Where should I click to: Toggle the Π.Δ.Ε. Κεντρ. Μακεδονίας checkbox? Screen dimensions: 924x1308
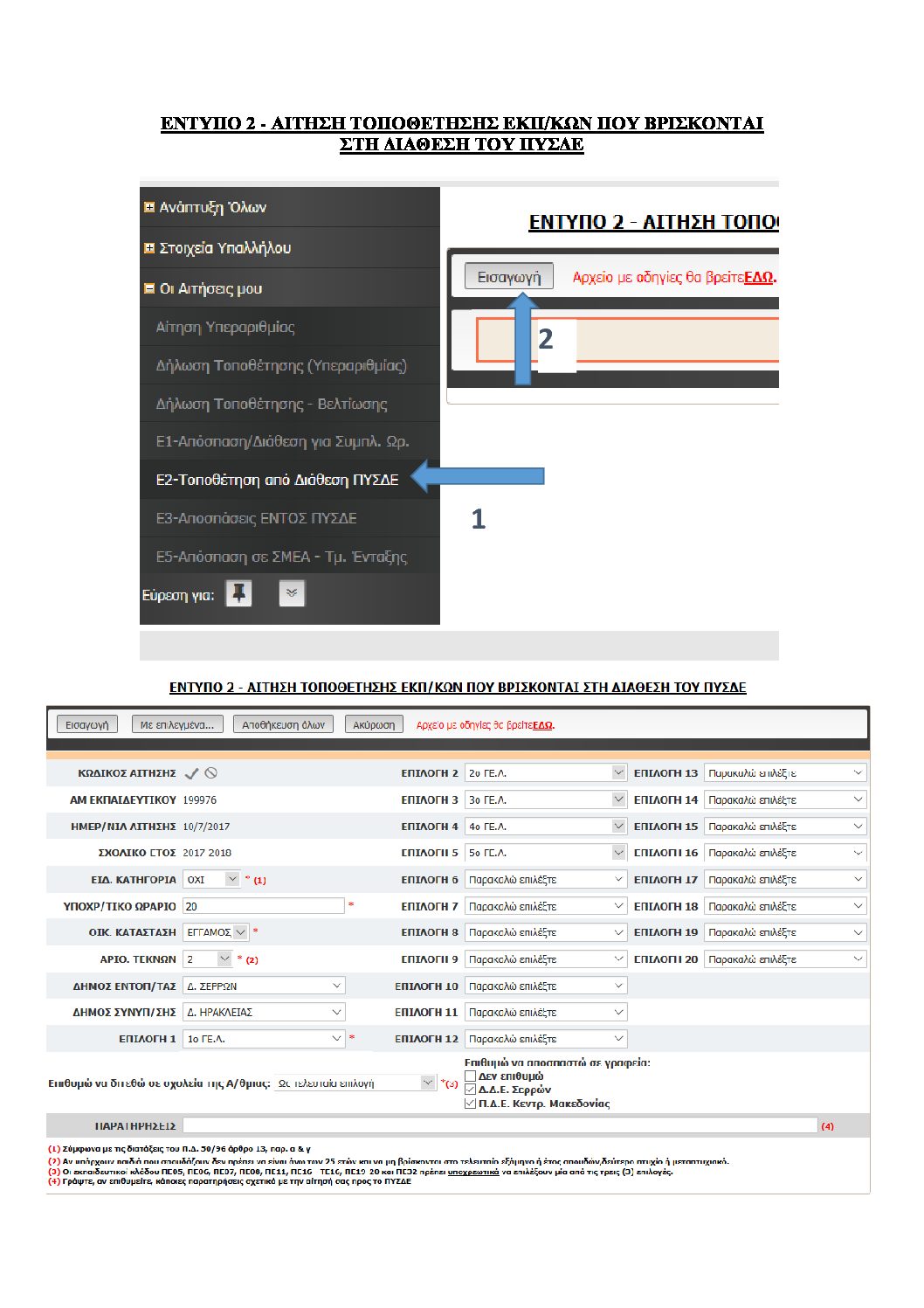[x=471, y=1104]
